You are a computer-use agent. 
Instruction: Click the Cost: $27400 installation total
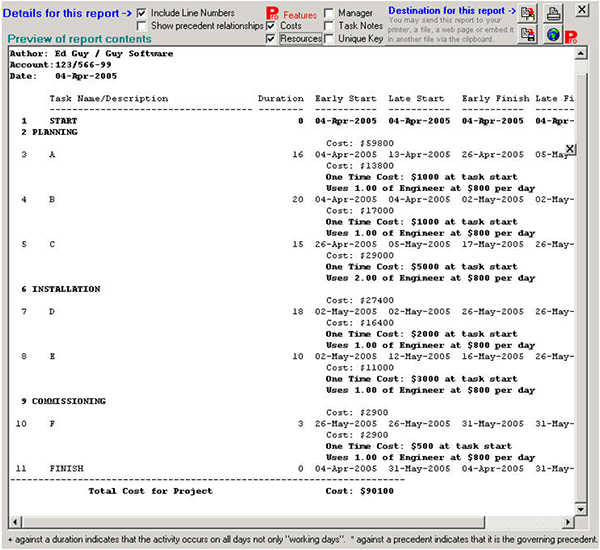[x=360, y=300]
